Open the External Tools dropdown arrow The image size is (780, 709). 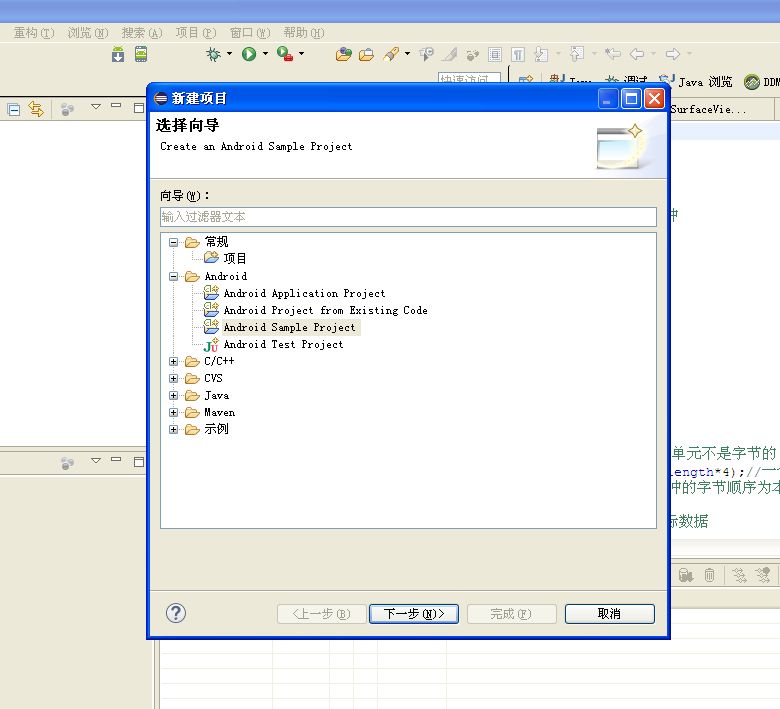[301, 53]
